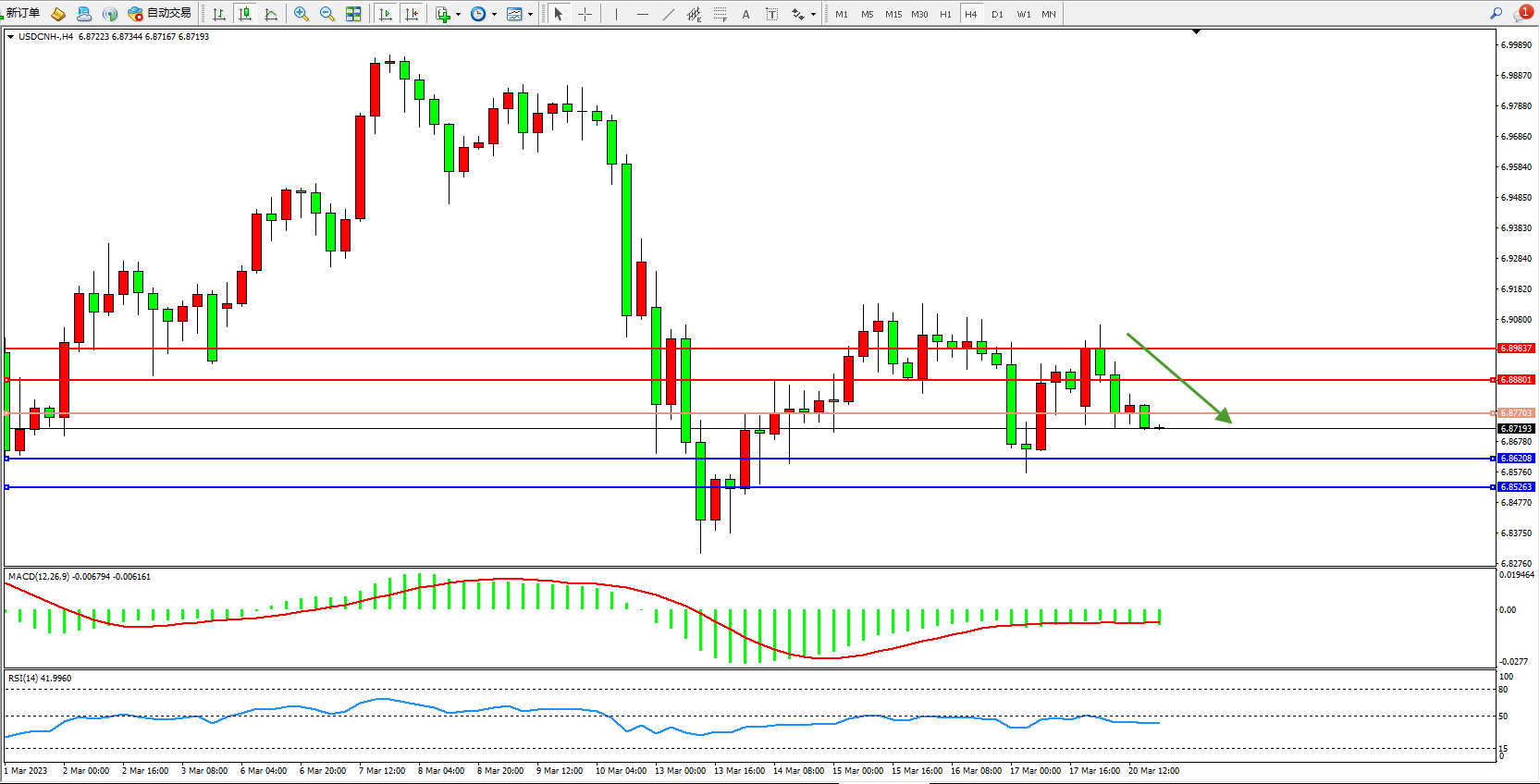This screenshot has width=1540, height=784.
Task: Open the chart templates dropdown arrow
Action: [x=530, y=14]
